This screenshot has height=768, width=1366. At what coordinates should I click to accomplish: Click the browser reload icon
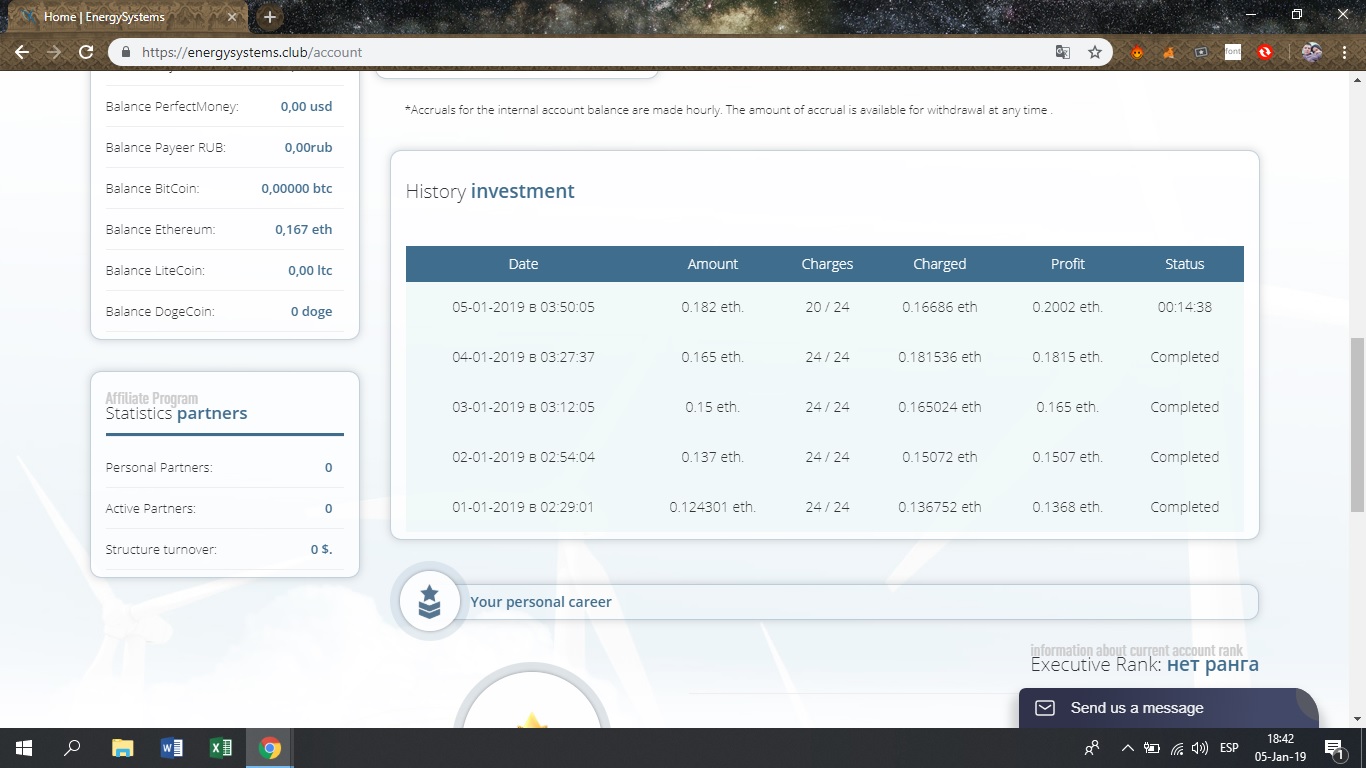(86, 52)
